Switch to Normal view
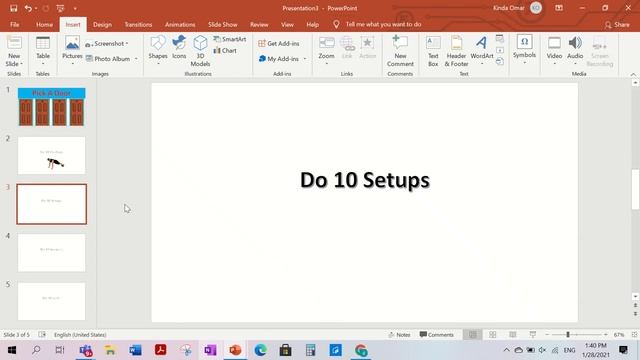640x360 pixels. [473, 335]
